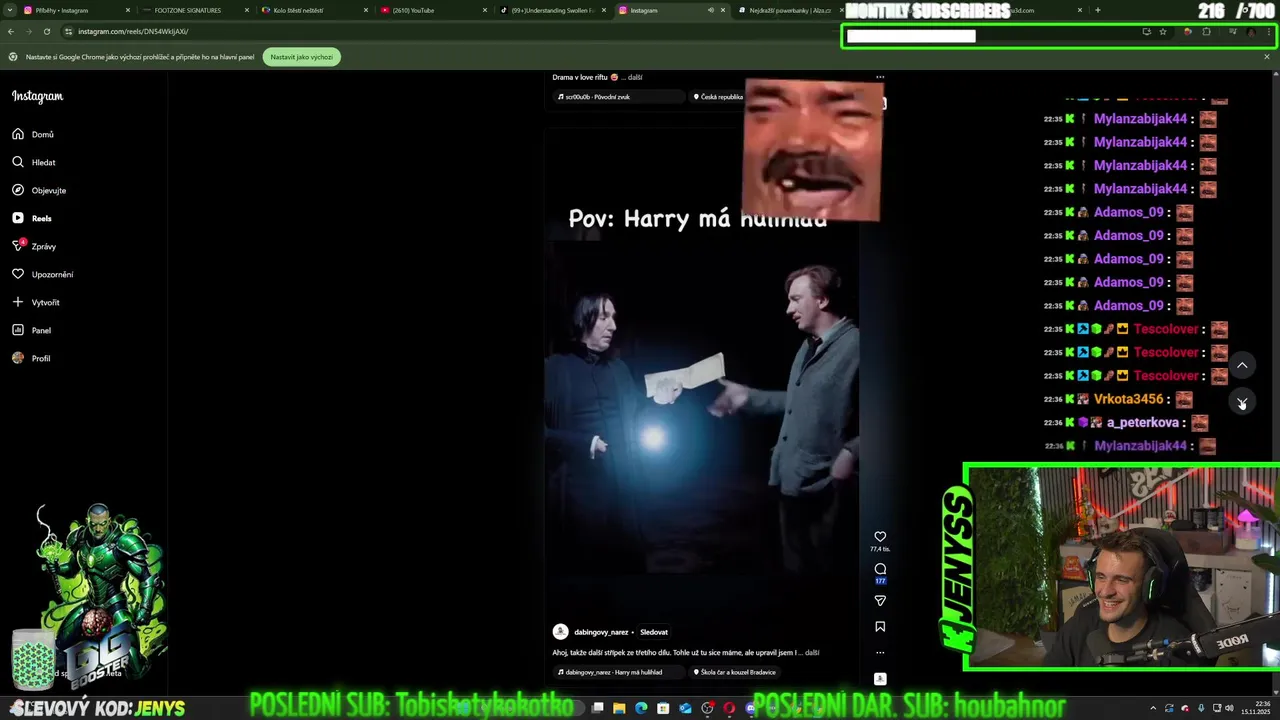
Task: Switch to 'Nejdražší powerbanky | Alza' tab
Action: [x=790, y=10]
